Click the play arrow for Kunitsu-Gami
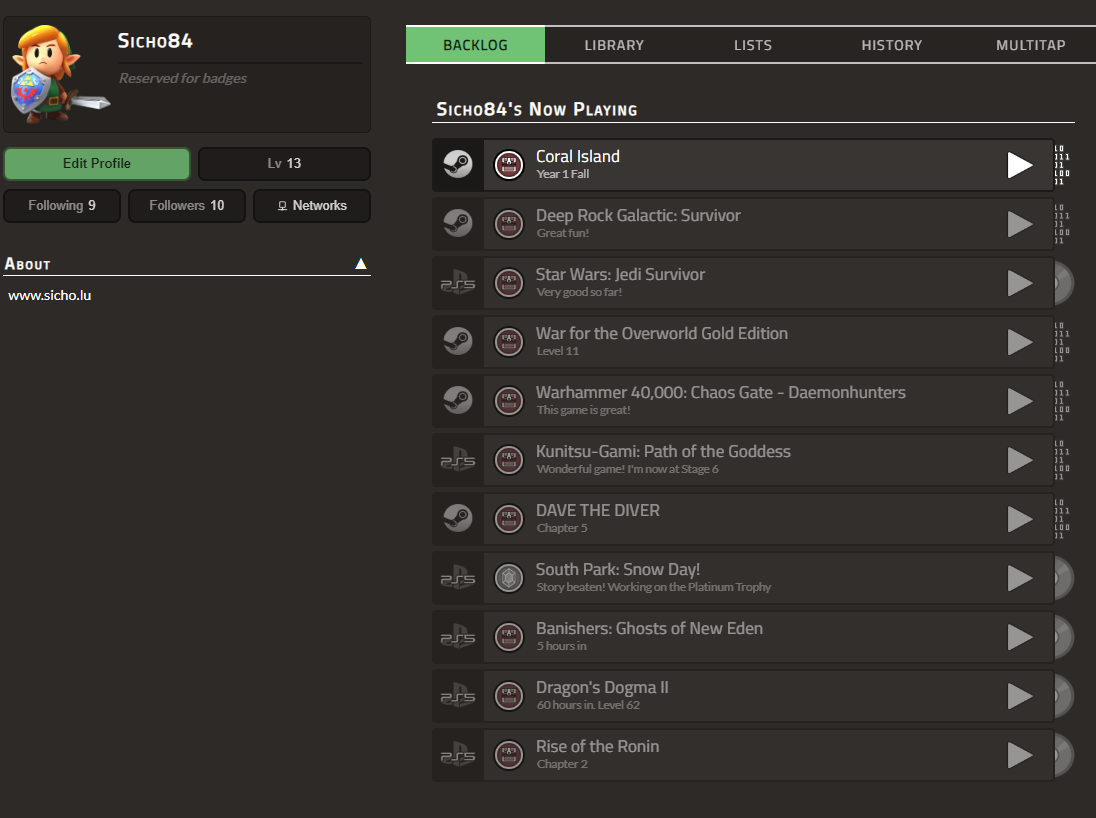This screenshot has width=1096, height=818. (x=1020, y=460)
